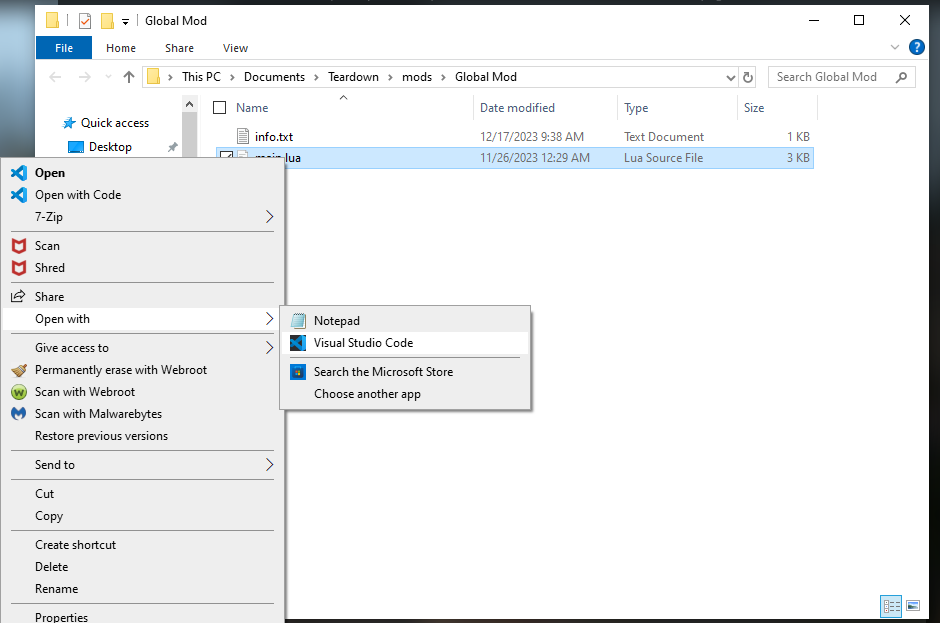Click the Malwarebytes scan icon
Viewport: 940px width, 623px height.
18,414
